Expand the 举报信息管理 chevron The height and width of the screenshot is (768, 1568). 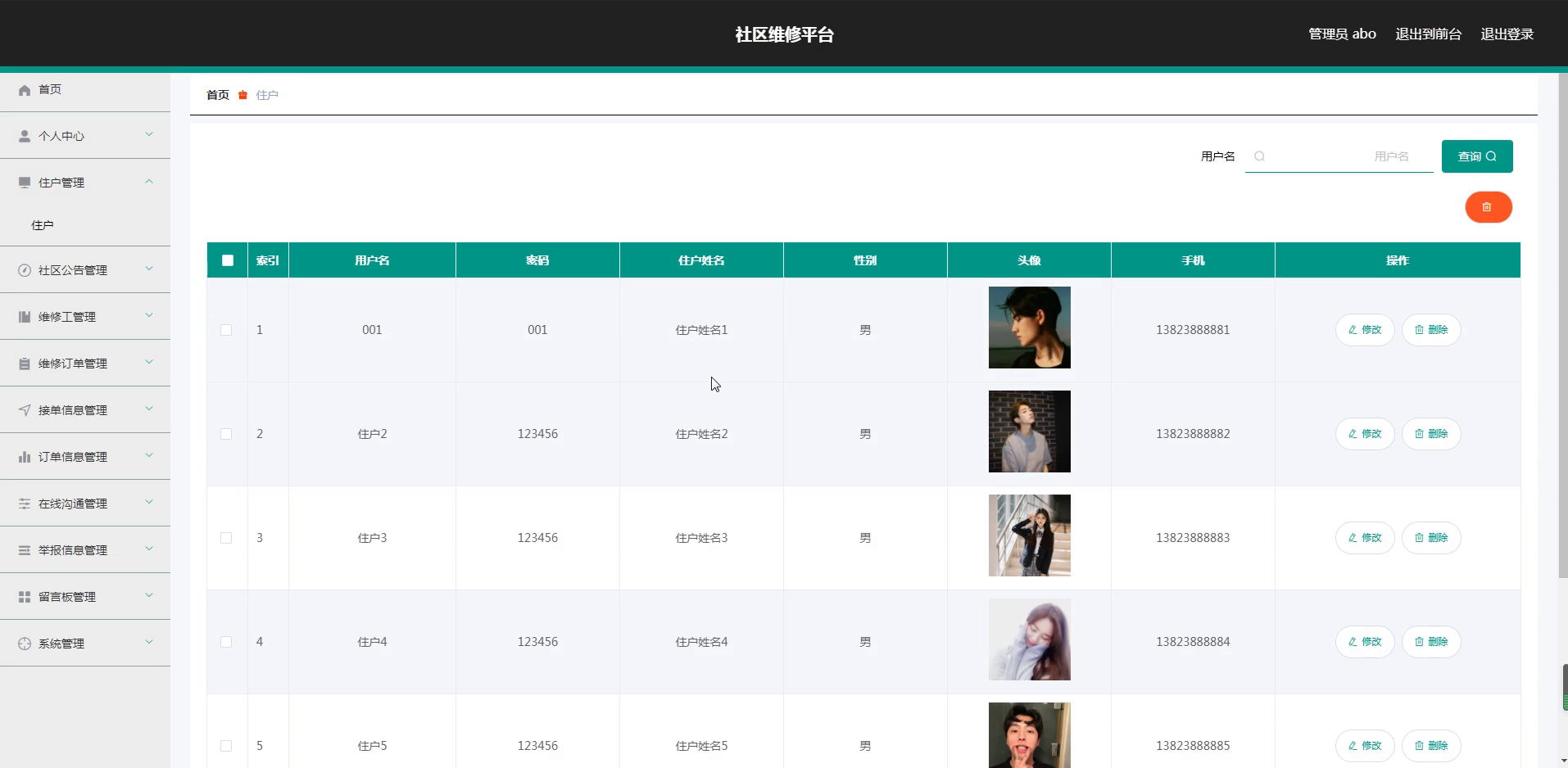click(149, 549)
